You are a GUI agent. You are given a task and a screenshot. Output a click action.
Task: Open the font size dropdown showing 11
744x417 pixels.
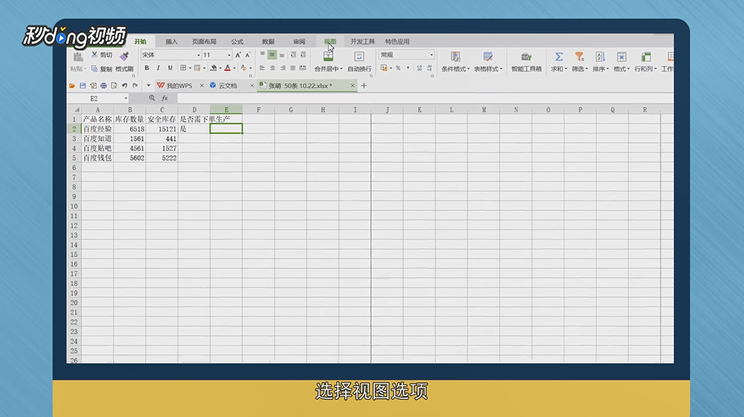click(229, 55)
